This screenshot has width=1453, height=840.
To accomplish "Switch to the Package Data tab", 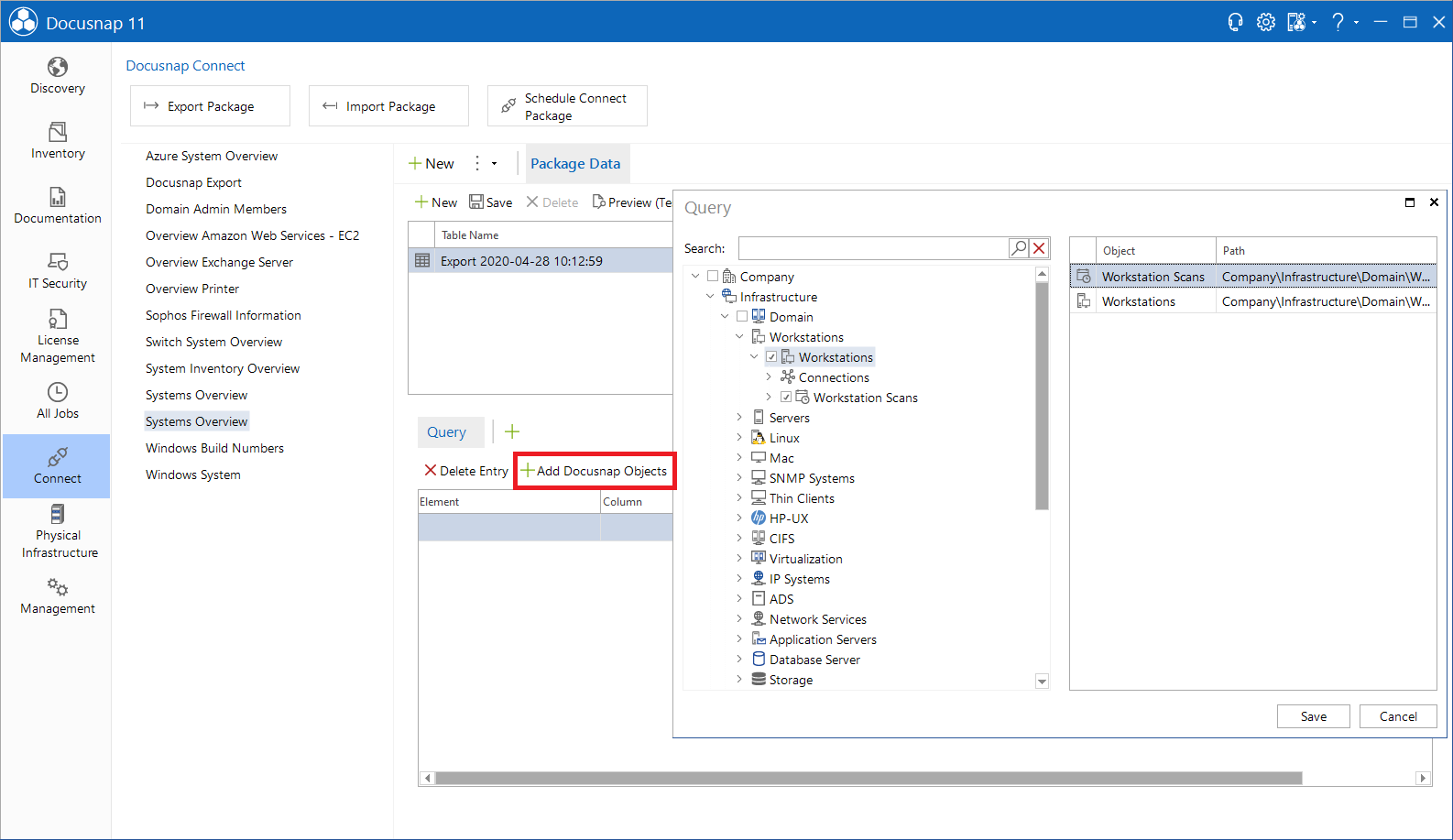I will click(x=575, y=163).
